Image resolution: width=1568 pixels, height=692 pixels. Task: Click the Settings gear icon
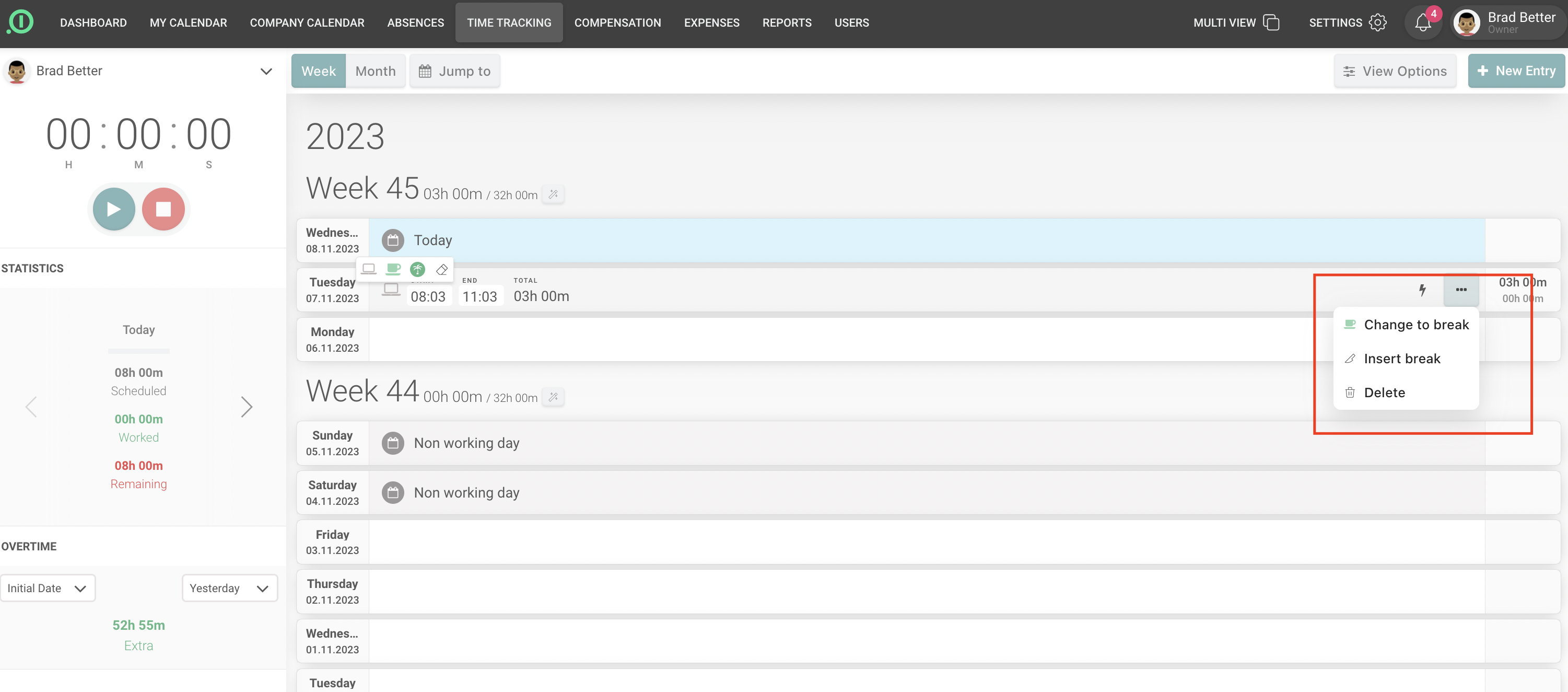(x=1377, y=22)
